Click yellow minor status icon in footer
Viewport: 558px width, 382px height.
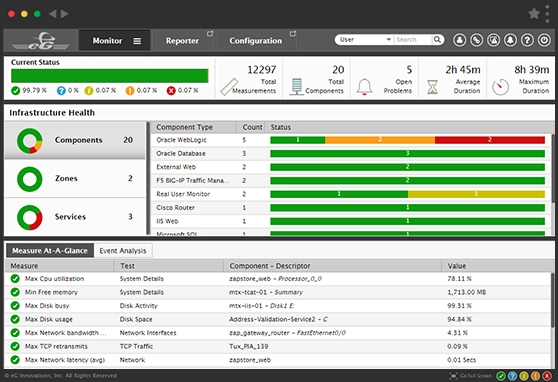click(x=524, y=376)
